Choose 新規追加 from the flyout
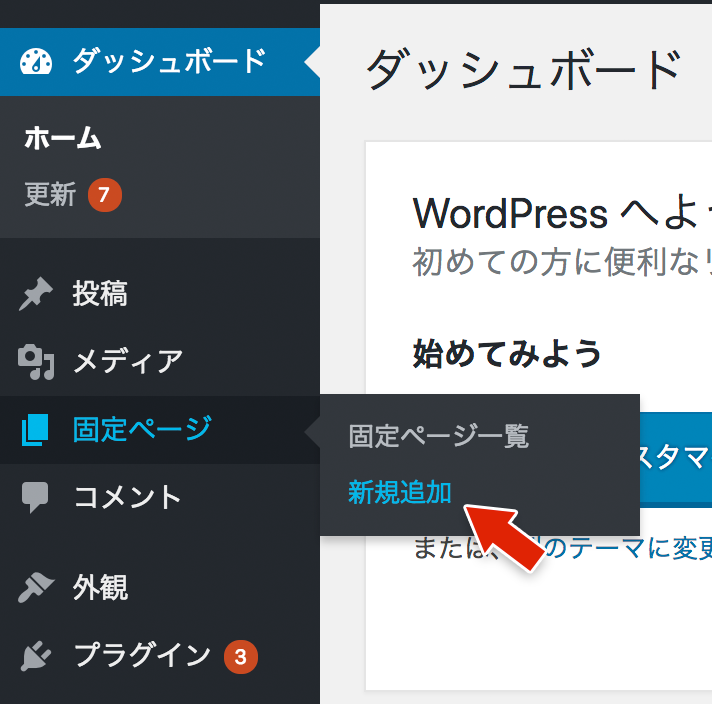The height and width of the screenshot is (704, 712). 400,492
